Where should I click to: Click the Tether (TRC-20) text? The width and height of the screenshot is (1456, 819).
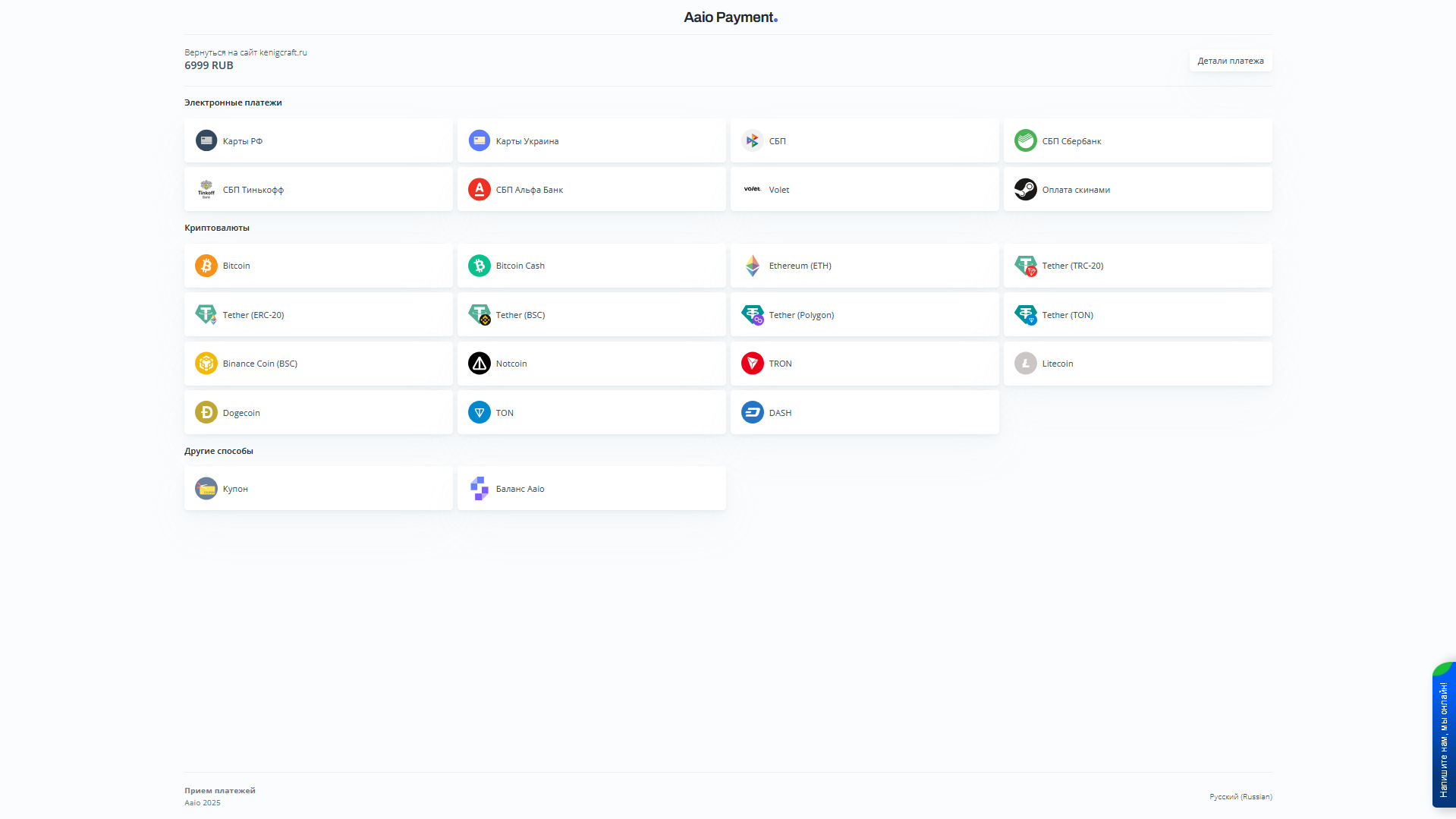point(1073,266)
